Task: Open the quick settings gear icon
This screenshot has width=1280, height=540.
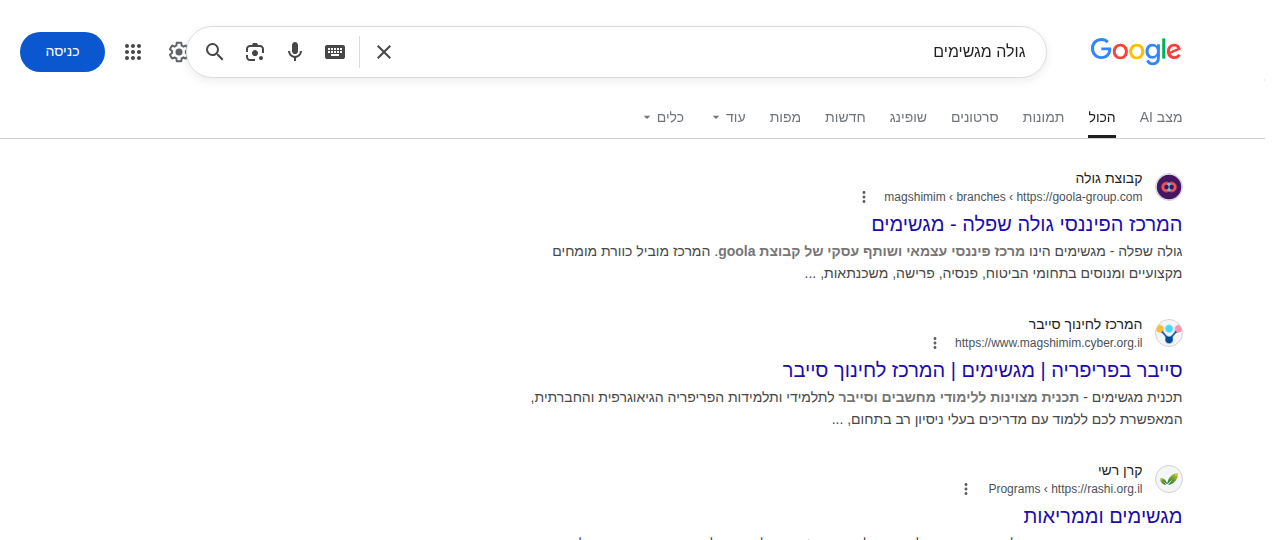Action: [x=178, y=52]
